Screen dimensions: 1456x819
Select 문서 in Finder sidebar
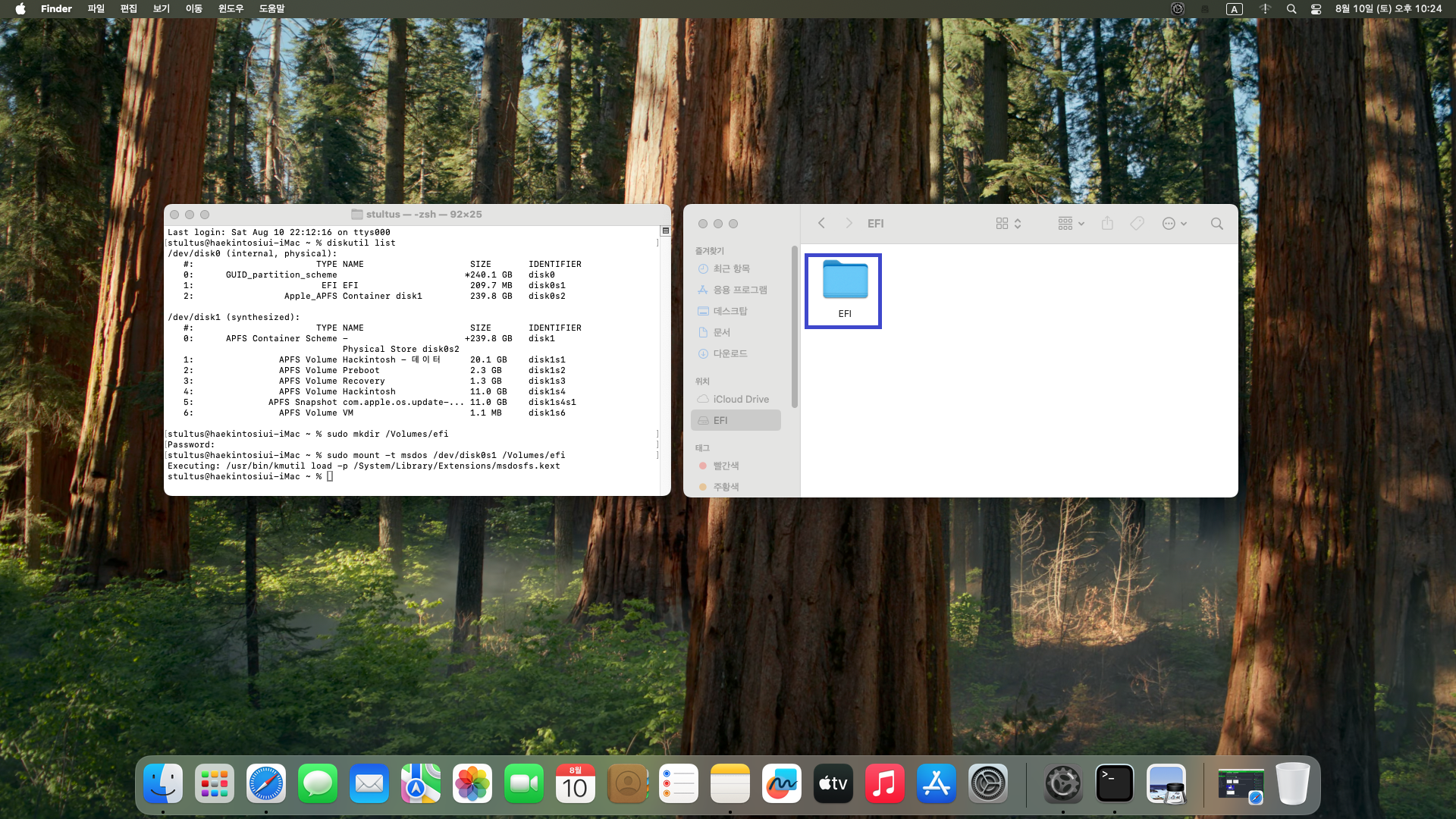pyautogui.click(x=736, y=332)
